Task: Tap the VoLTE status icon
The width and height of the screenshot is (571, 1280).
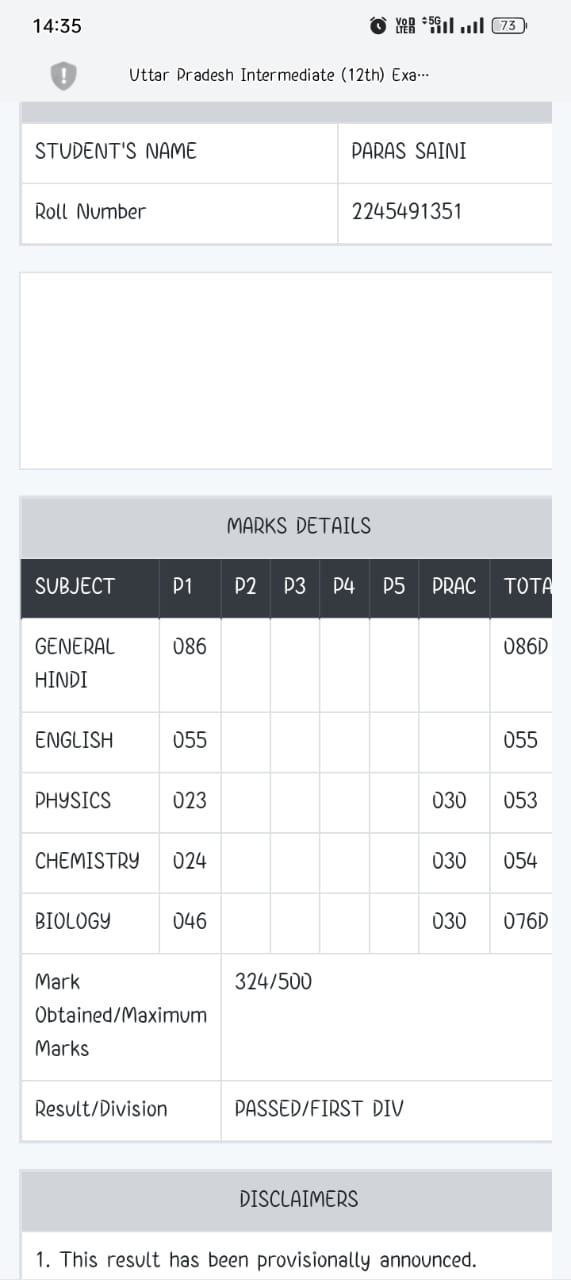Action: click(405, 26)
